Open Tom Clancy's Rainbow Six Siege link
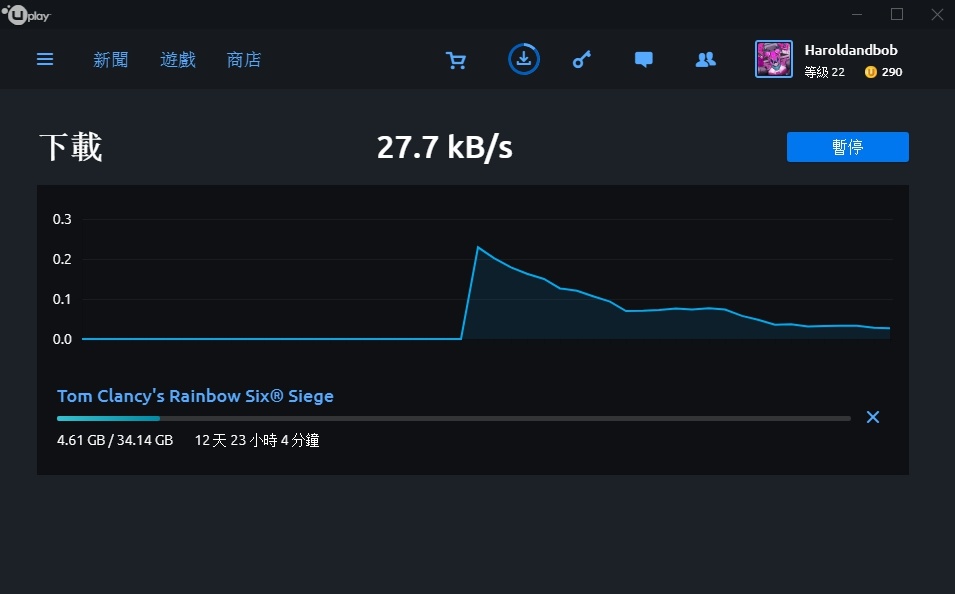This screenshot has width=955, height=594. 195,396
